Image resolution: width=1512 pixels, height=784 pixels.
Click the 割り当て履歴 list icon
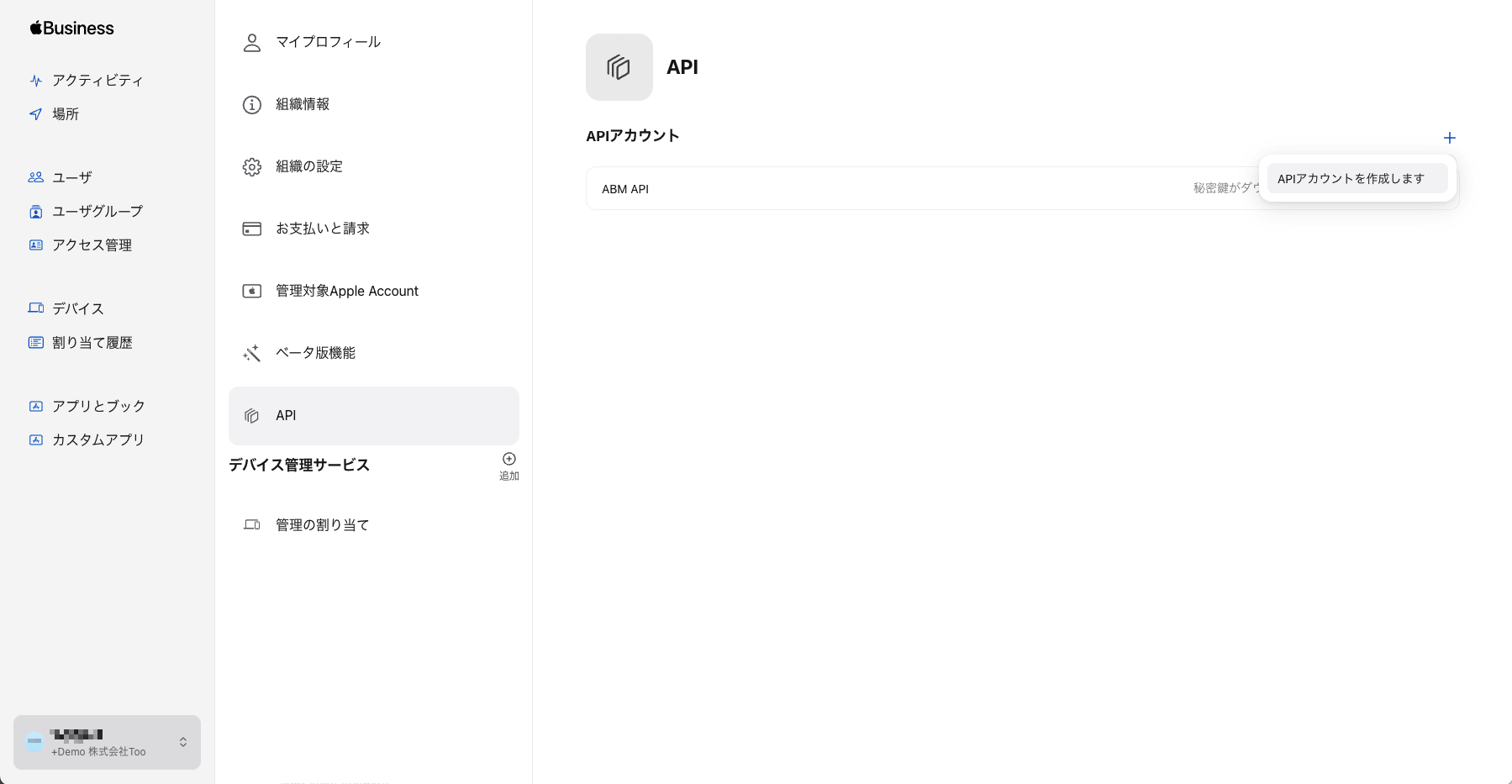[36, 343]
